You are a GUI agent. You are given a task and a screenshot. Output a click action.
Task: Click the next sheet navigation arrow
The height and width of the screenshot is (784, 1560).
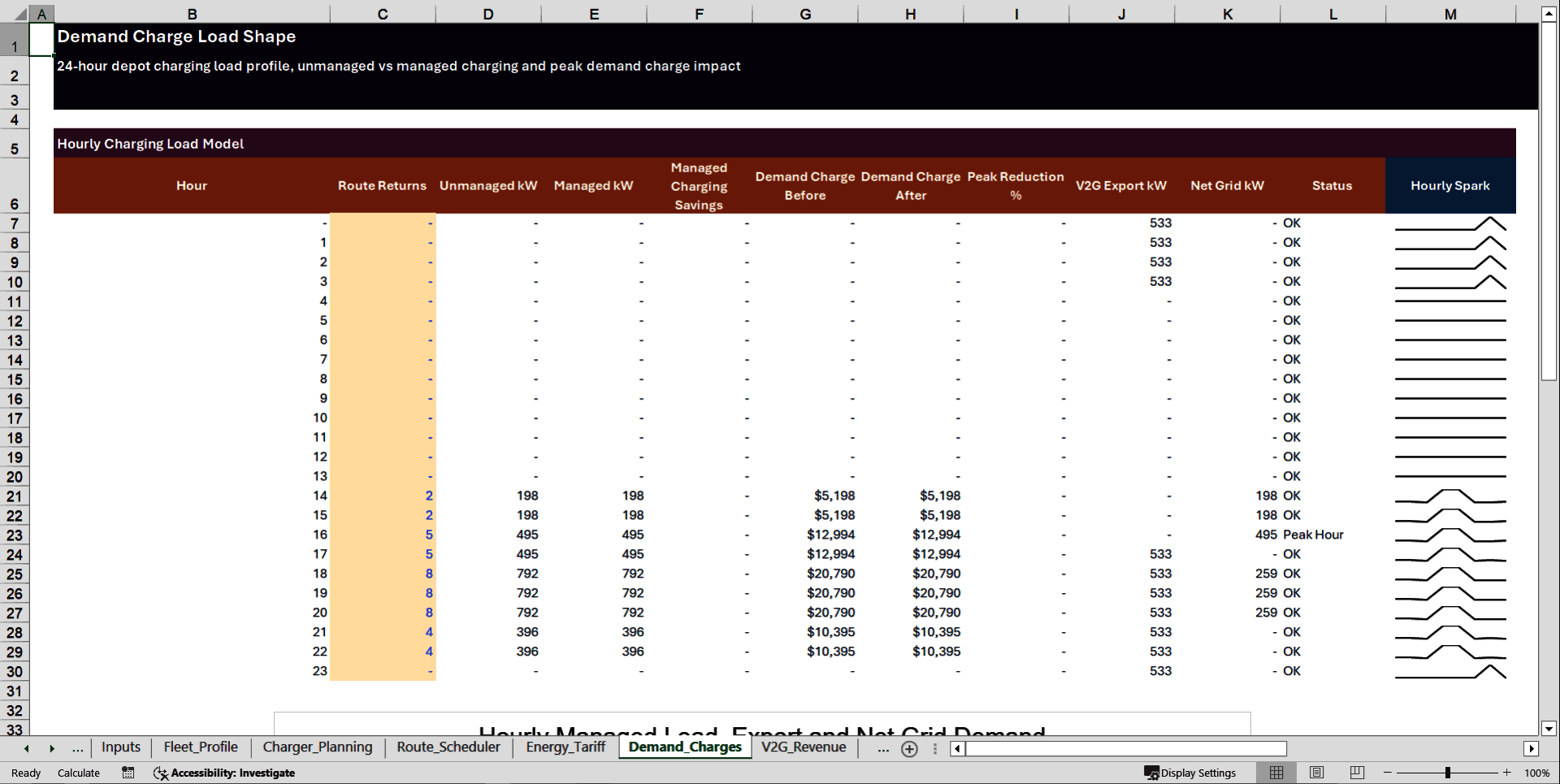coord(52,749)
